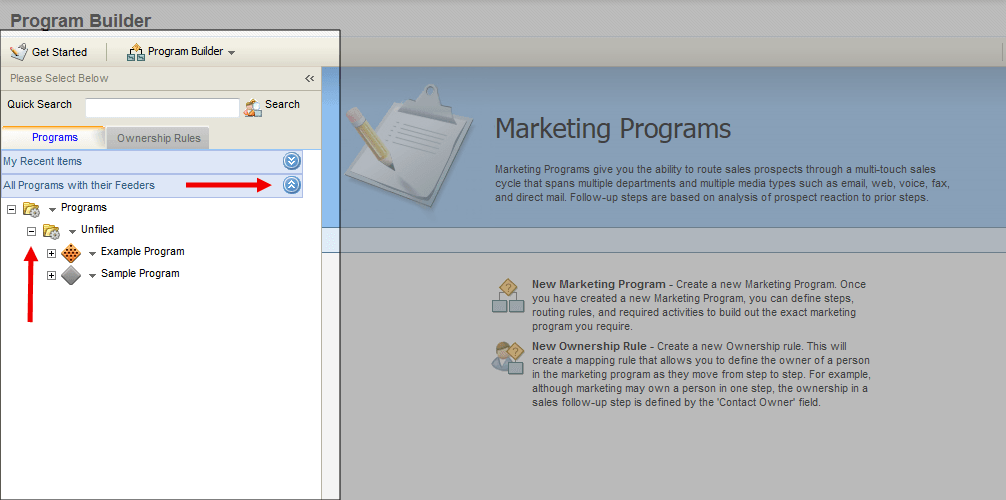Expand the Sample Program node

pyautogui.click(x=52, y=275)
